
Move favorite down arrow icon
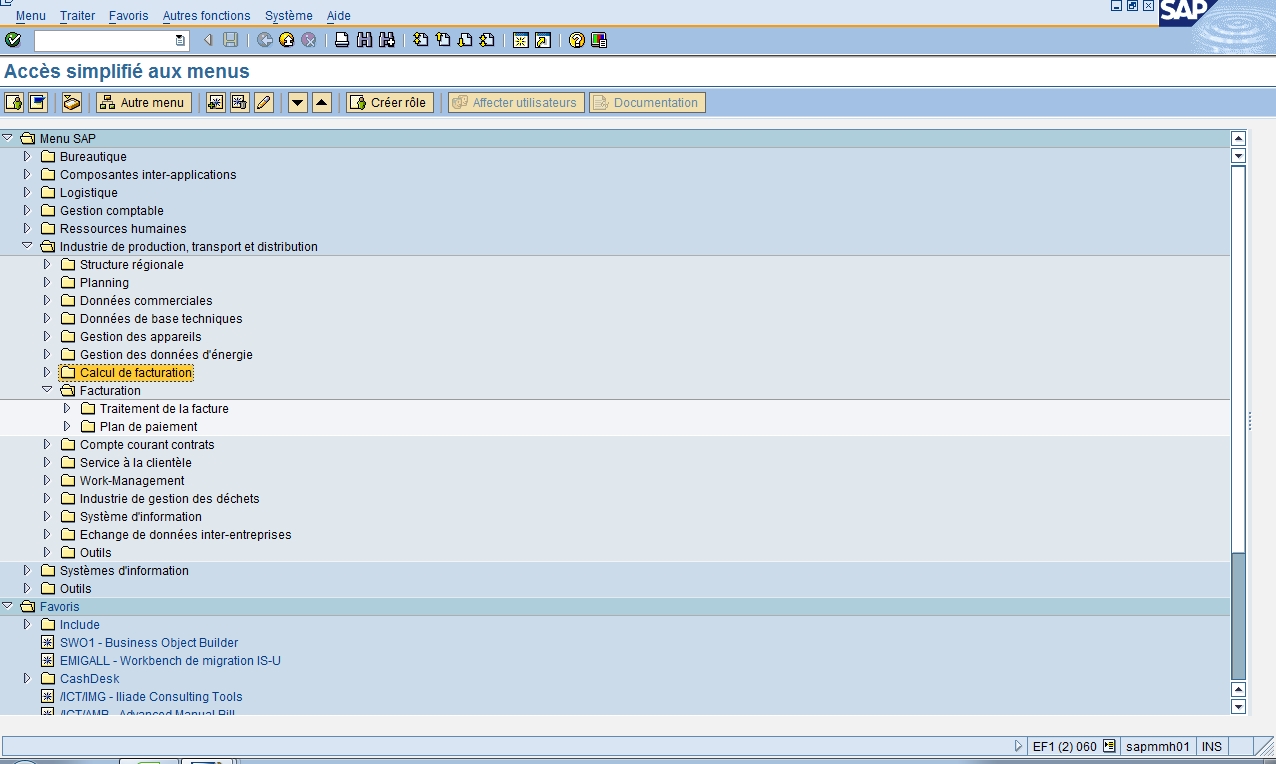click(x=297, y=102)
